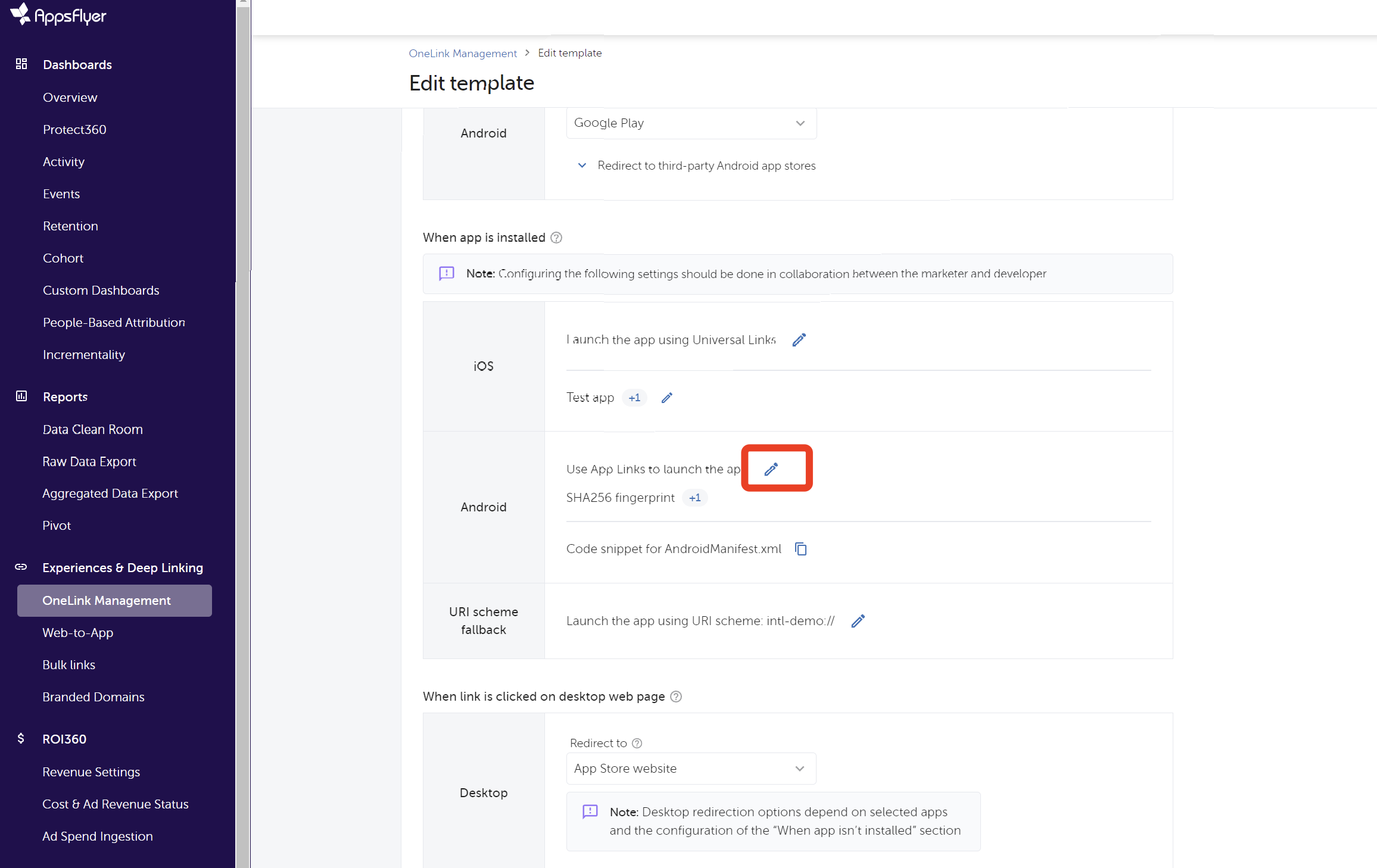The height and width of the screenshot is (868, 1377).
Task: Open the Google Play store dropdown
Action: point(691,123)
